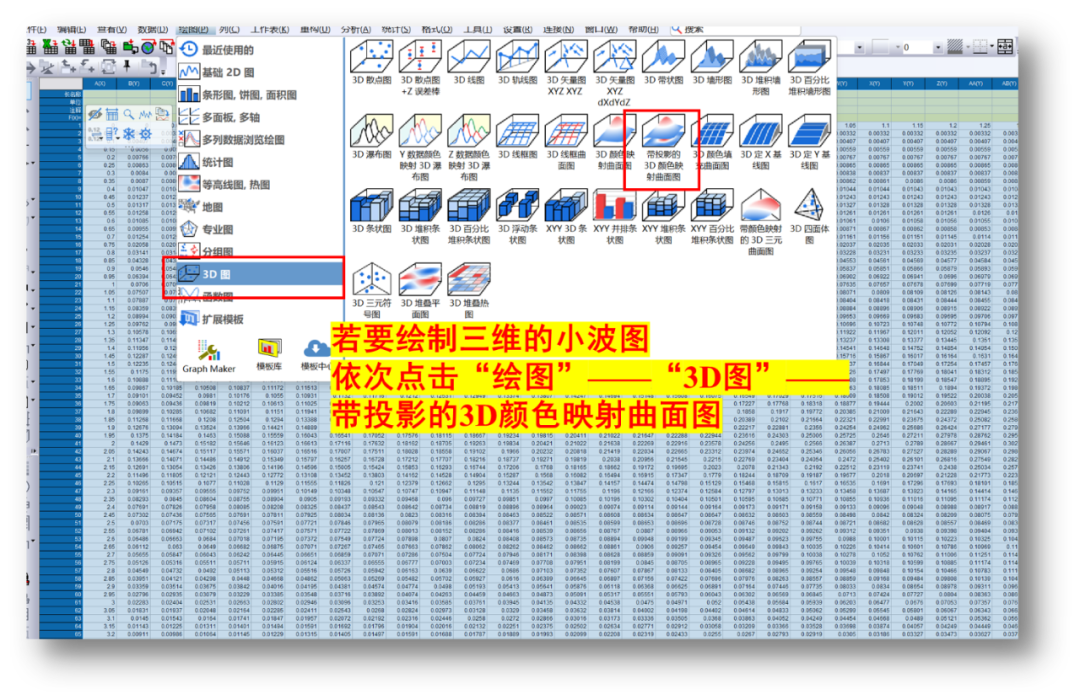Pick the 3D 堆叠热图 plot
The height and width of the screenshot is (700, 1080).
[469, 290]
